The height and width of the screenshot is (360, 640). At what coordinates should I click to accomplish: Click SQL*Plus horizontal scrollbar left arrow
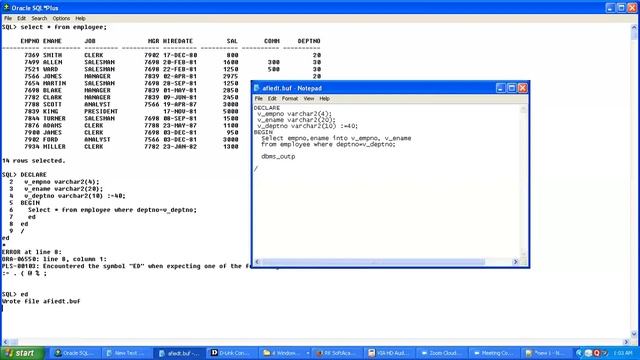pos(5,342)
